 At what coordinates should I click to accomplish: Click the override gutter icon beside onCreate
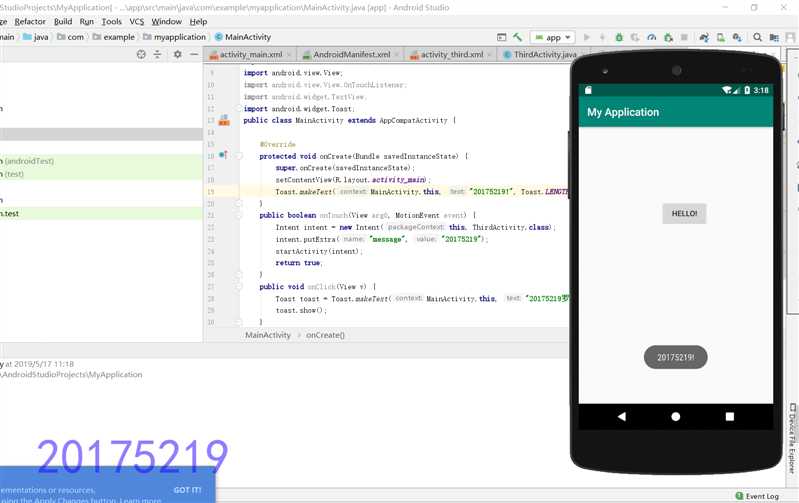point(223,155)
